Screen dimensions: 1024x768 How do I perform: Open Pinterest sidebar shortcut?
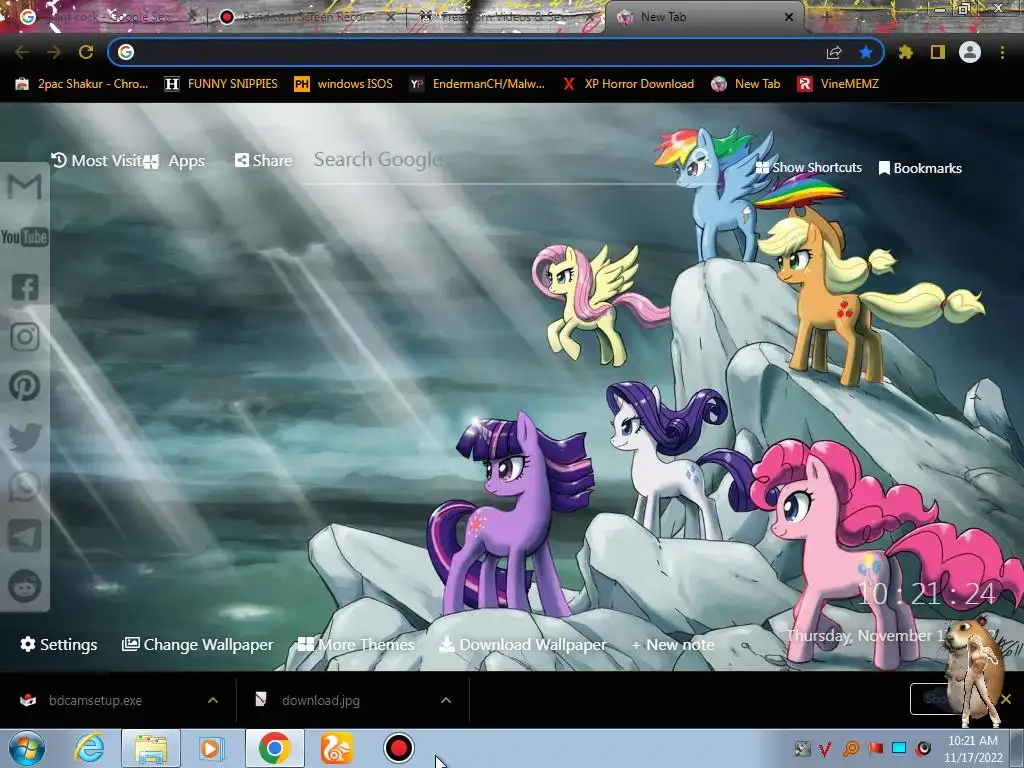point(24,387)
